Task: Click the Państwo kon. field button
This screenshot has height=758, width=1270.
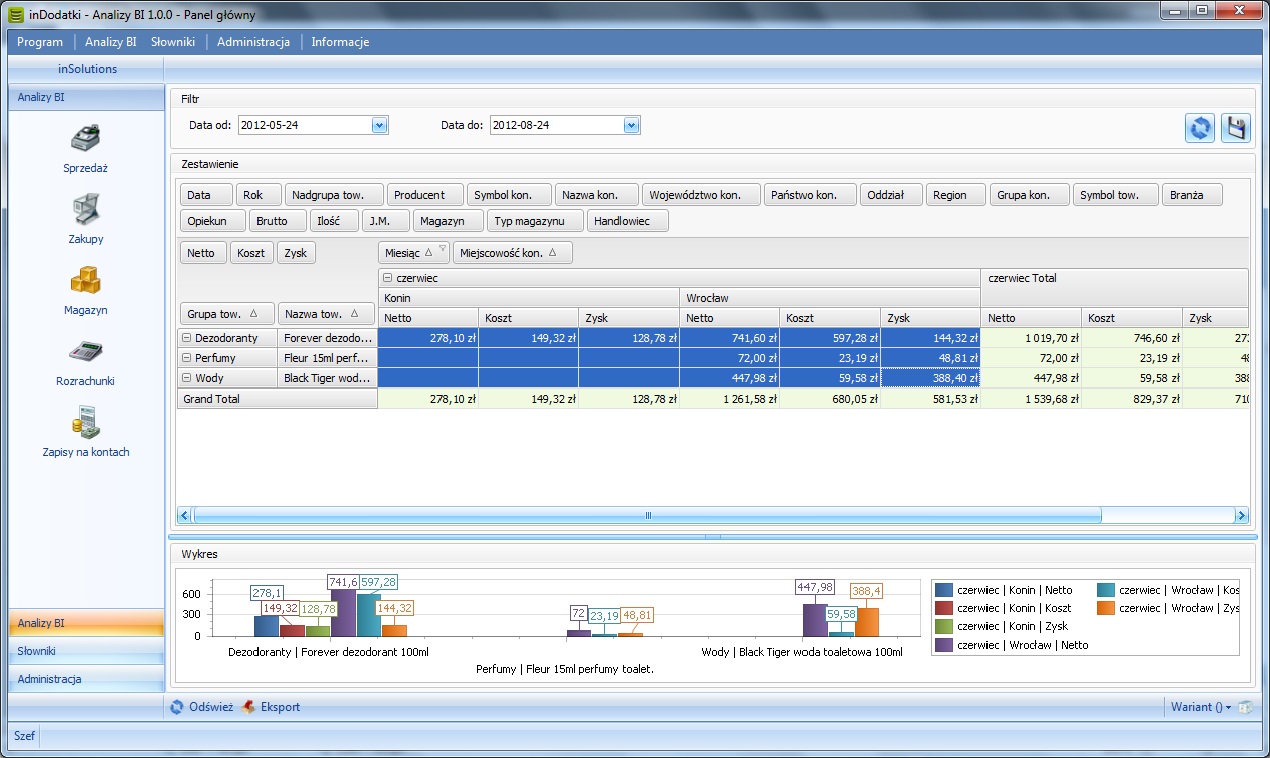Action: (810, 195)
